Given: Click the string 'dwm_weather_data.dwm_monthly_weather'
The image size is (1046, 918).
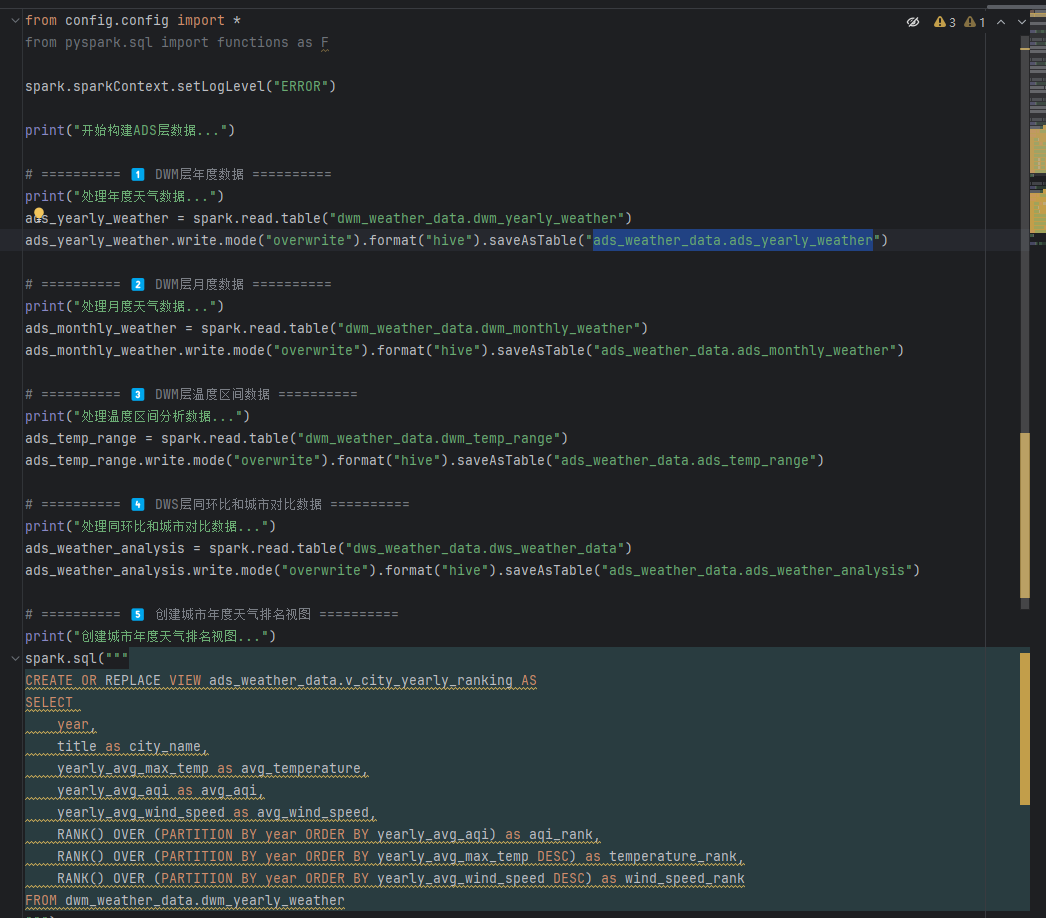Looking at the screenshot, I should pos(489,329).
